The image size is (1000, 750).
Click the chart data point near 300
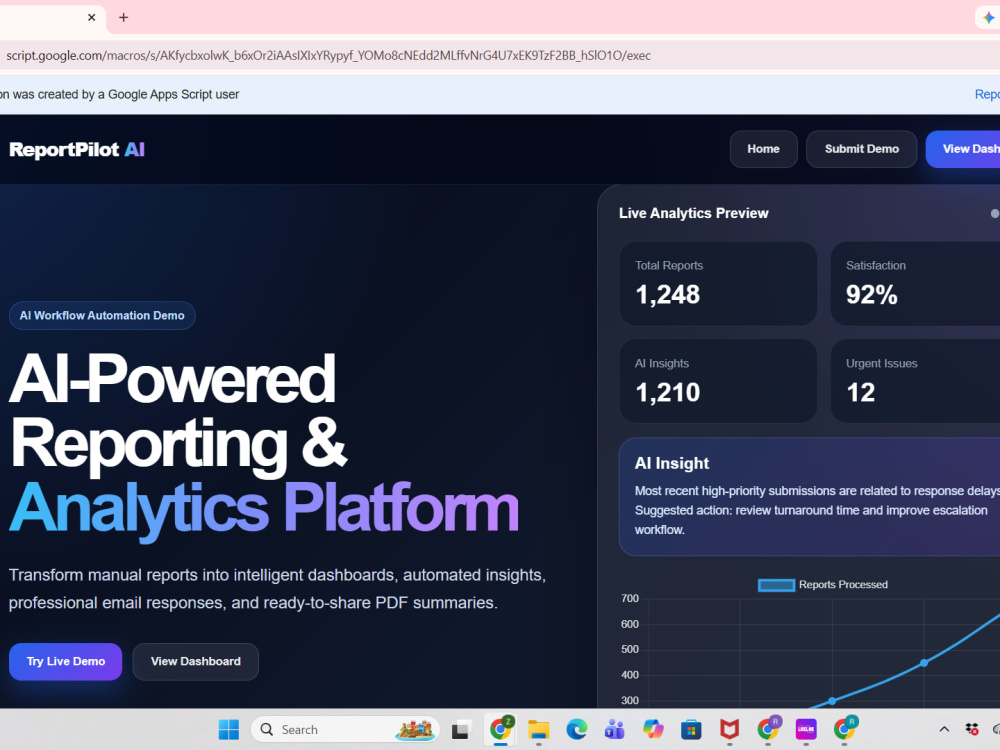(832, 701)
